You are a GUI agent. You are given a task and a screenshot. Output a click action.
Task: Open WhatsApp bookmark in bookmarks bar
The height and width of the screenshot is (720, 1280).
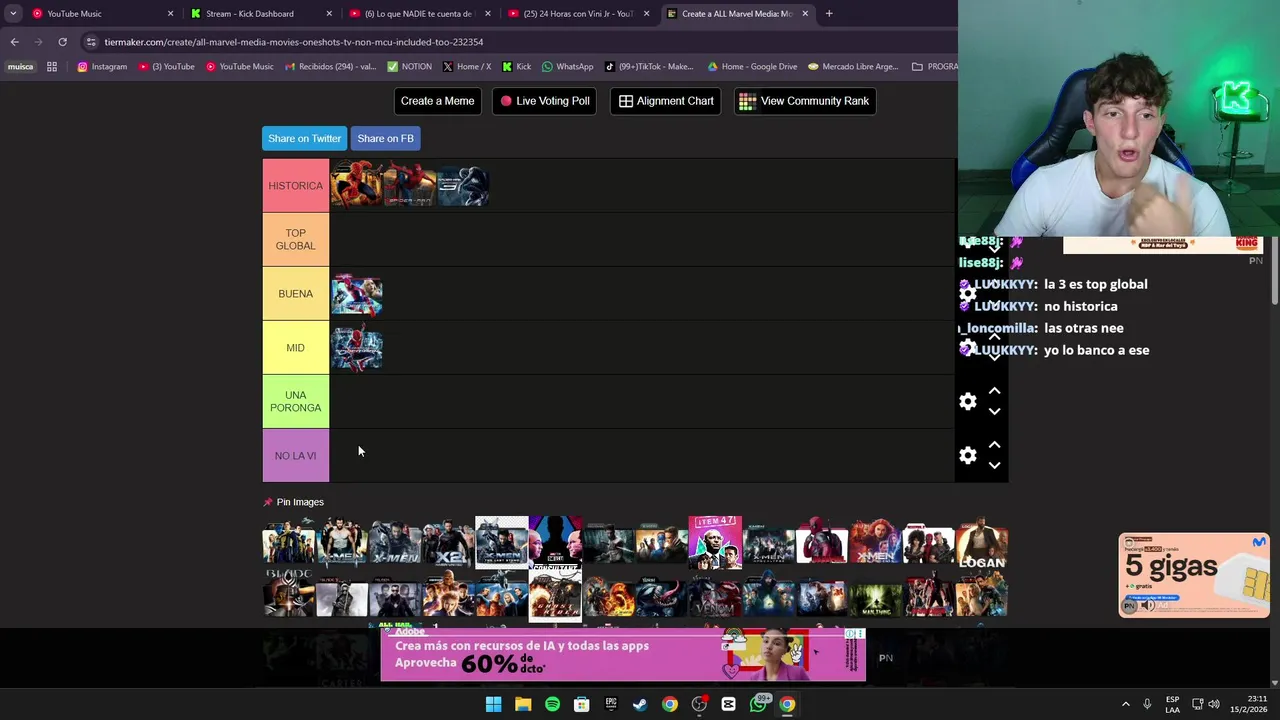[567, 67]
